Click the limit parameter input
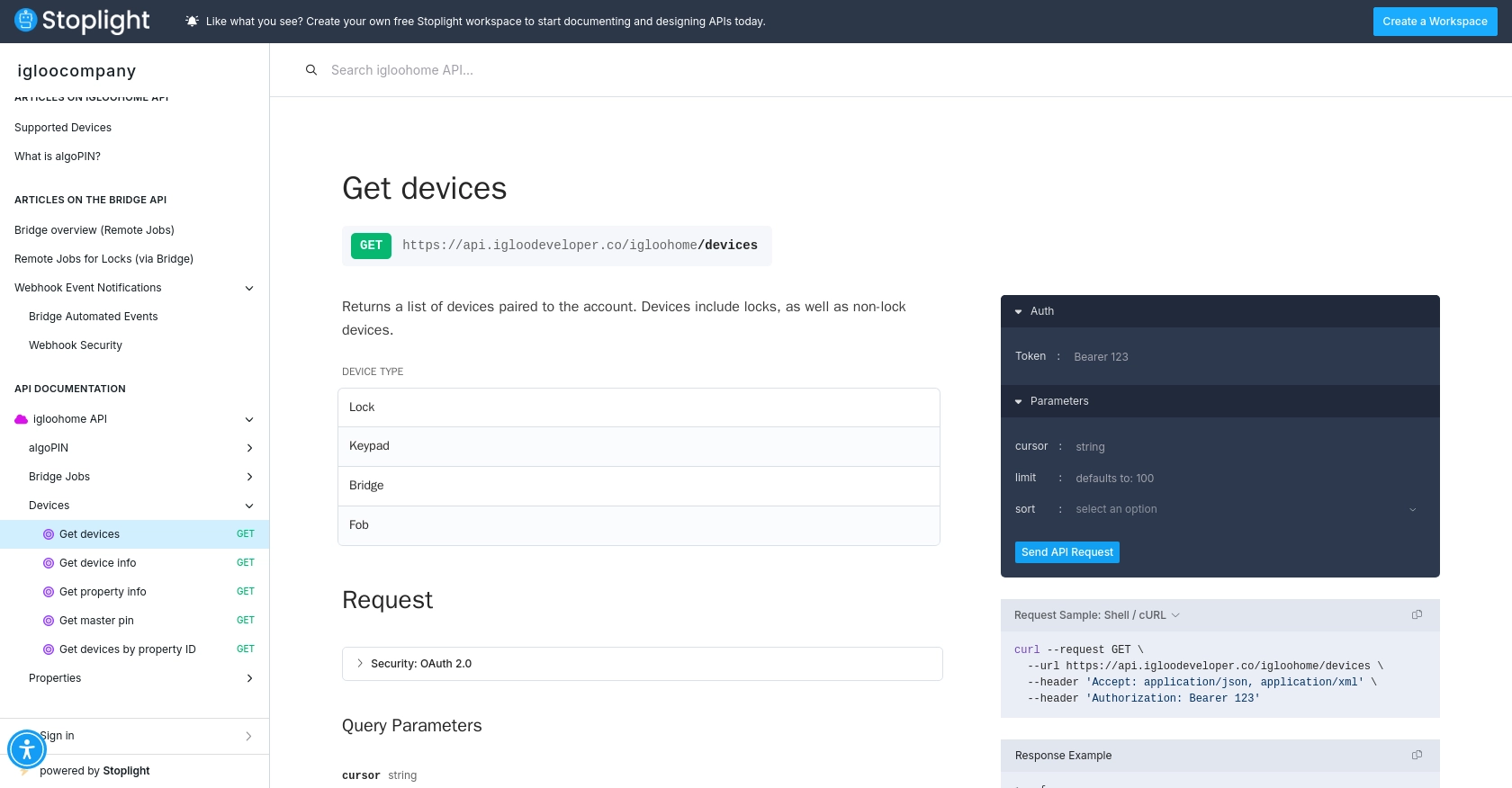Viewport: 1512px width, 788px height. point(1246,479)
